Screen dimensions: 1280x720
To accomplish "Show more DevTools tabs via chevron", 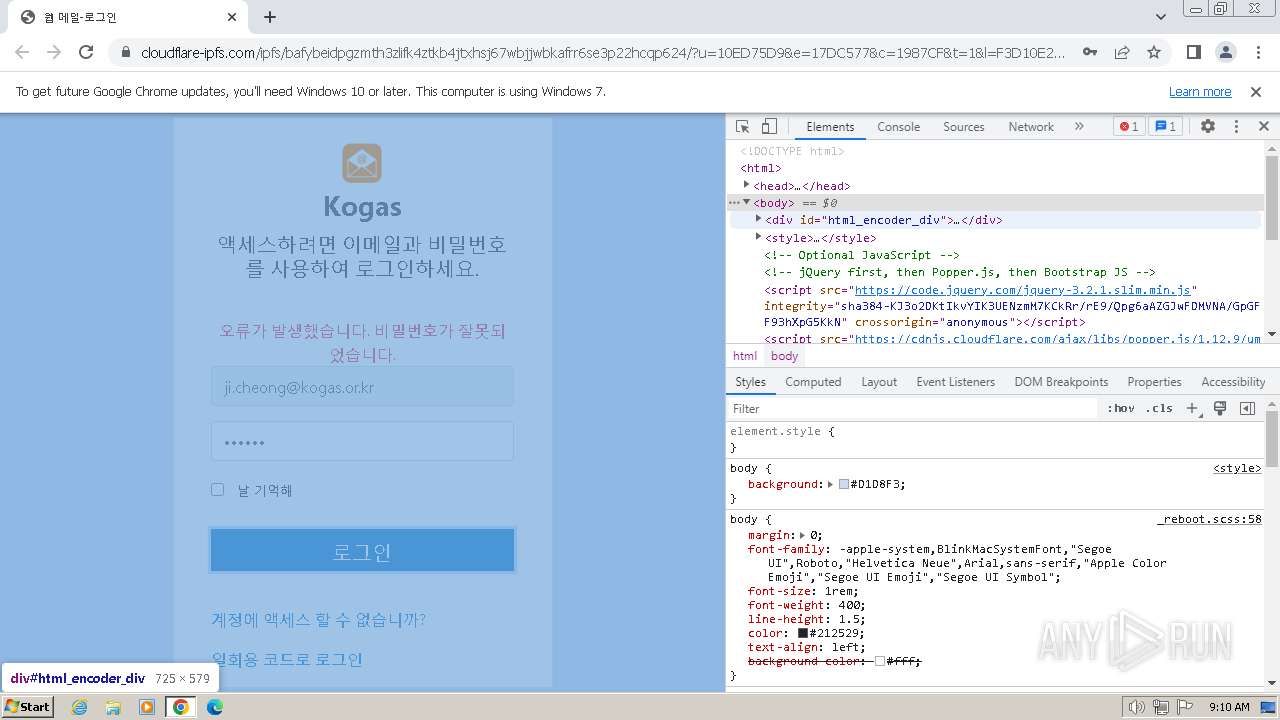I will point(1079,127).
